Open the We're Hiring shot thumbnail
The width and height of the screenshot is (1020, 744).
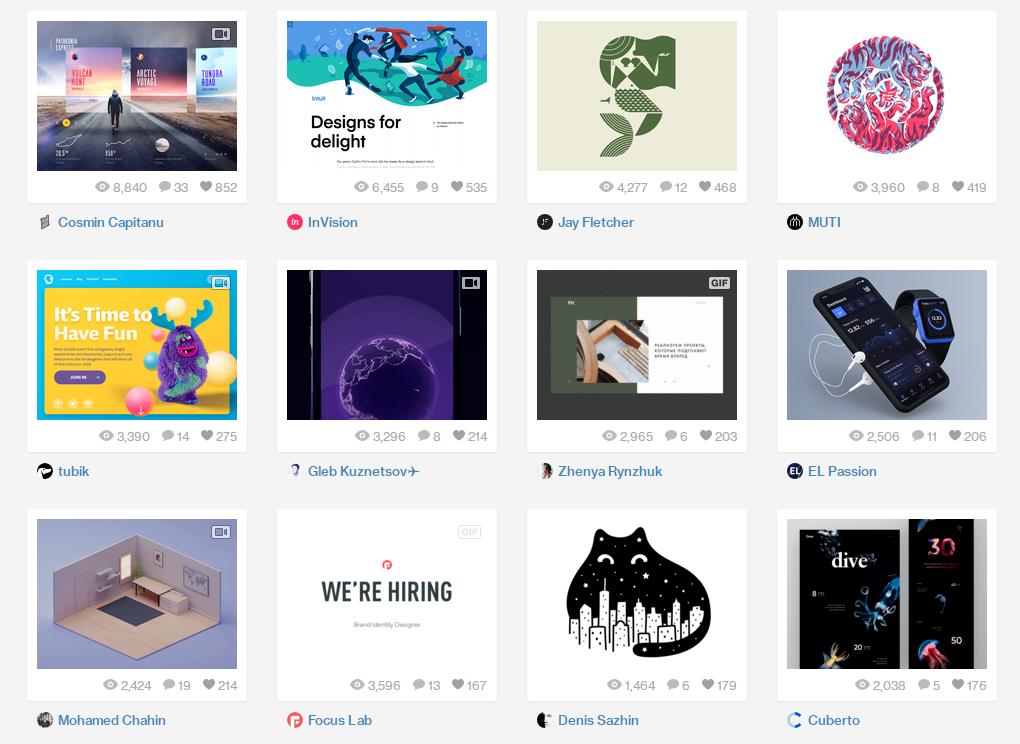[x=386, y=594]
